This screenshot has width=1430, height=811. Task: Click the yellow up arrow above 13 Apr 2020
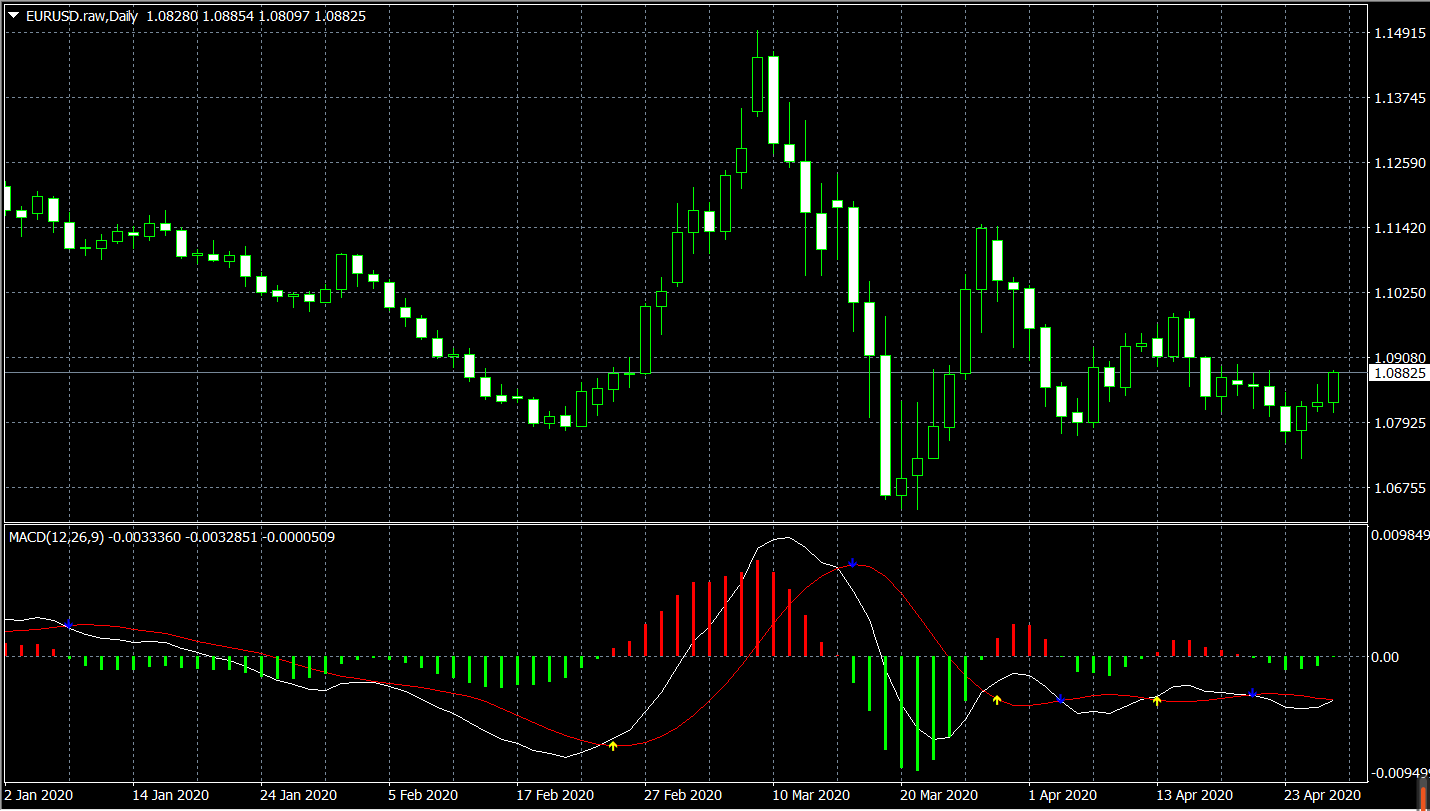point(1156,700)
